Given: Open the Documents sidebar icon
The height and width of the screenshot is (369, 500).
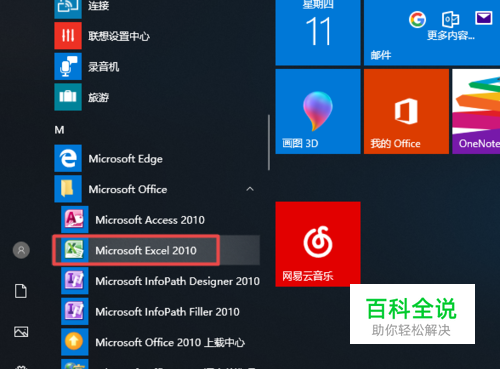Looking at the screenshot, I should click(21, 291).
